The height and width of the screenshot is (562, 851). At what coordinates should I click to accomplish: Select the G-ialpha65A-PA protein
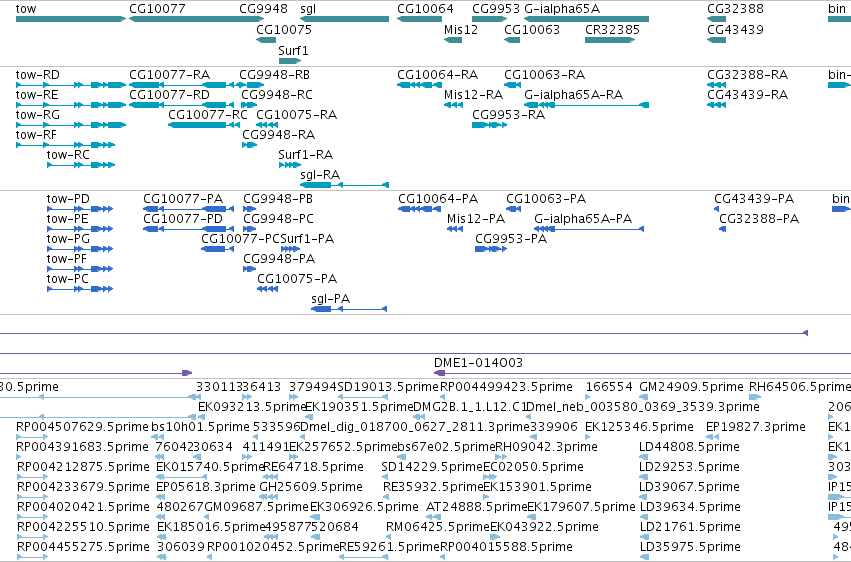tap(589, 229)
